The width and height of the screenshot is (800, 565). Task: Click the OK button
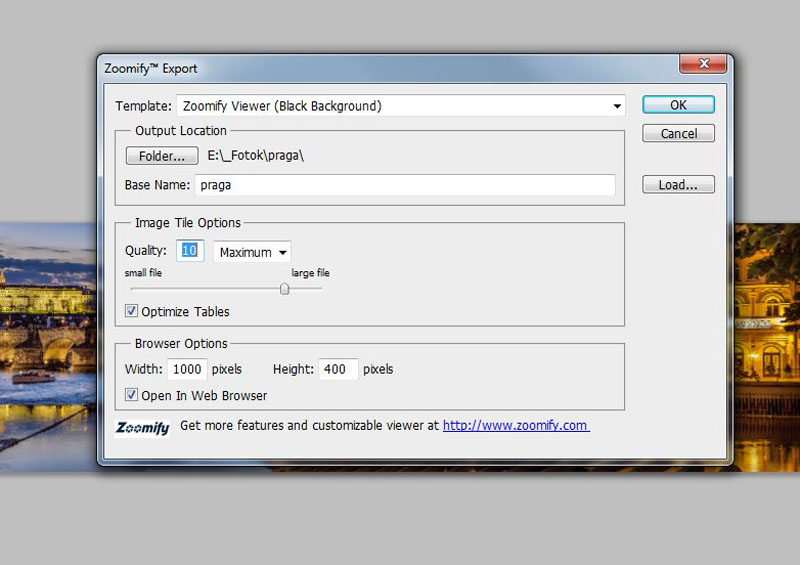pyautogui.click(x=678, y=105)
